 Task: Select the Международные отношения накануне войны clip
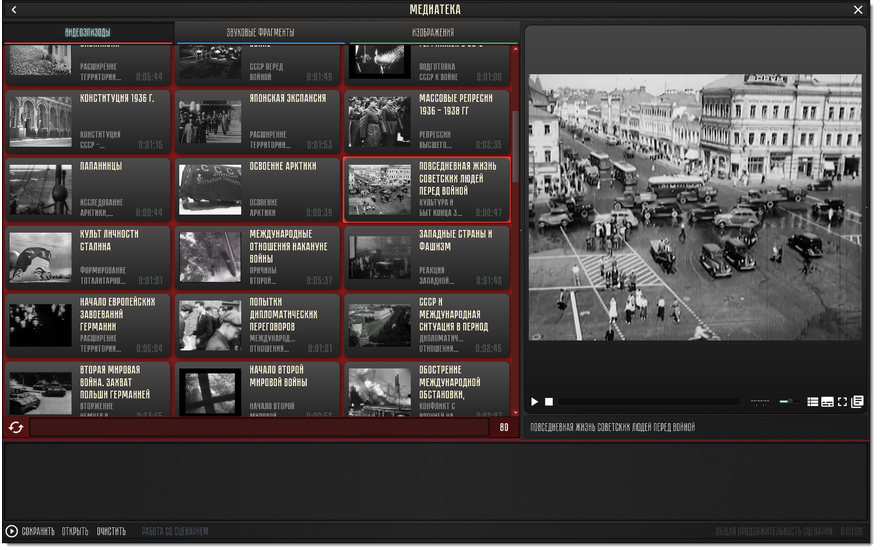click(258, 258)
